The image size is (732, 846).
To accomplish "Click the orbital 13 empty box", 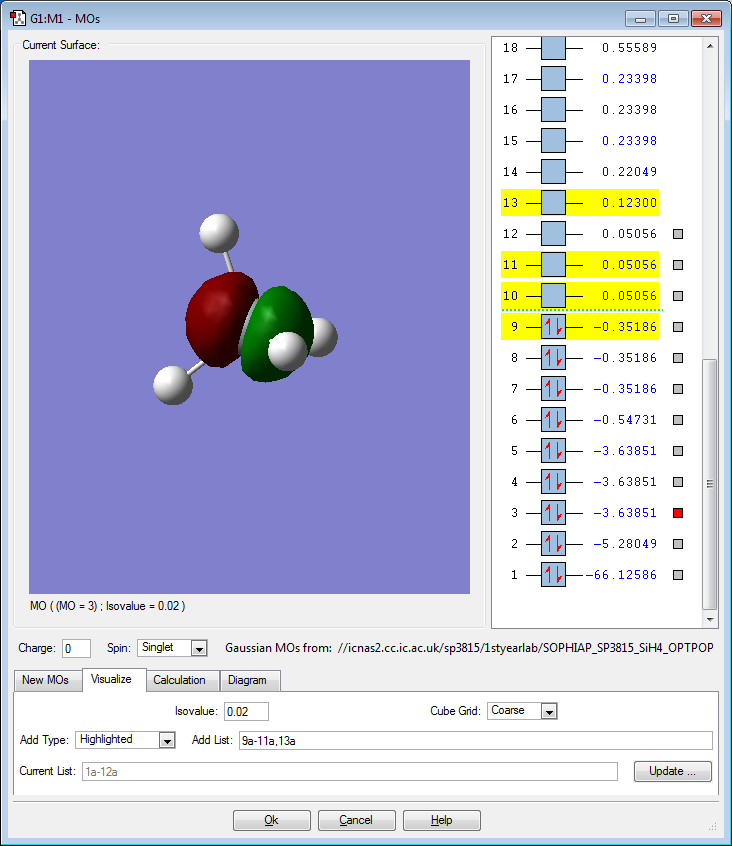I will pos(553,203).
